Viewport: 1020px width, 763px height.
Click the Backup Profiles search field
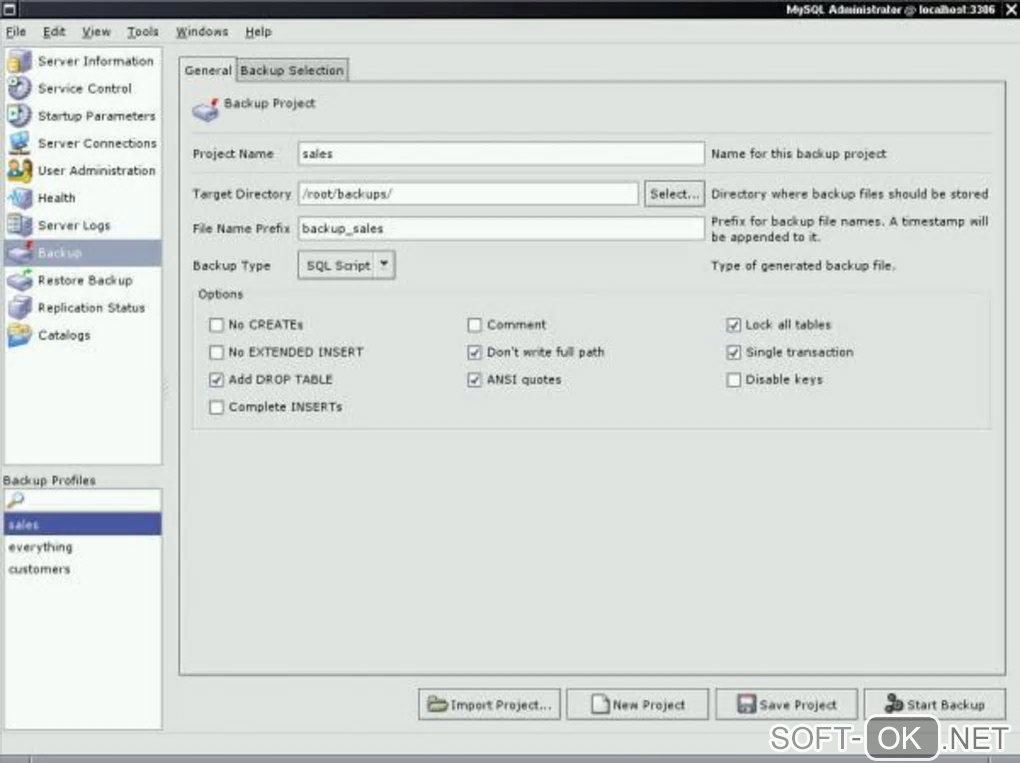[x=83, y=500]
